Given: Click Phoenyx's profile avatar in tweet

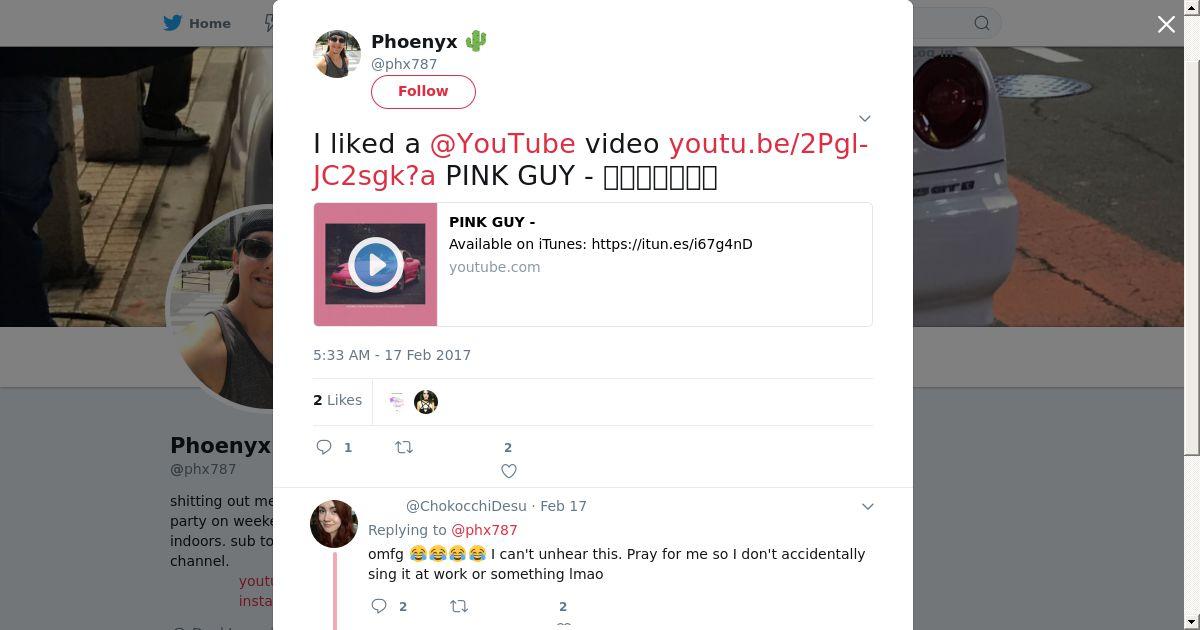Looking at the screenshot, I should pyautogui.click(x=337, y=54).
